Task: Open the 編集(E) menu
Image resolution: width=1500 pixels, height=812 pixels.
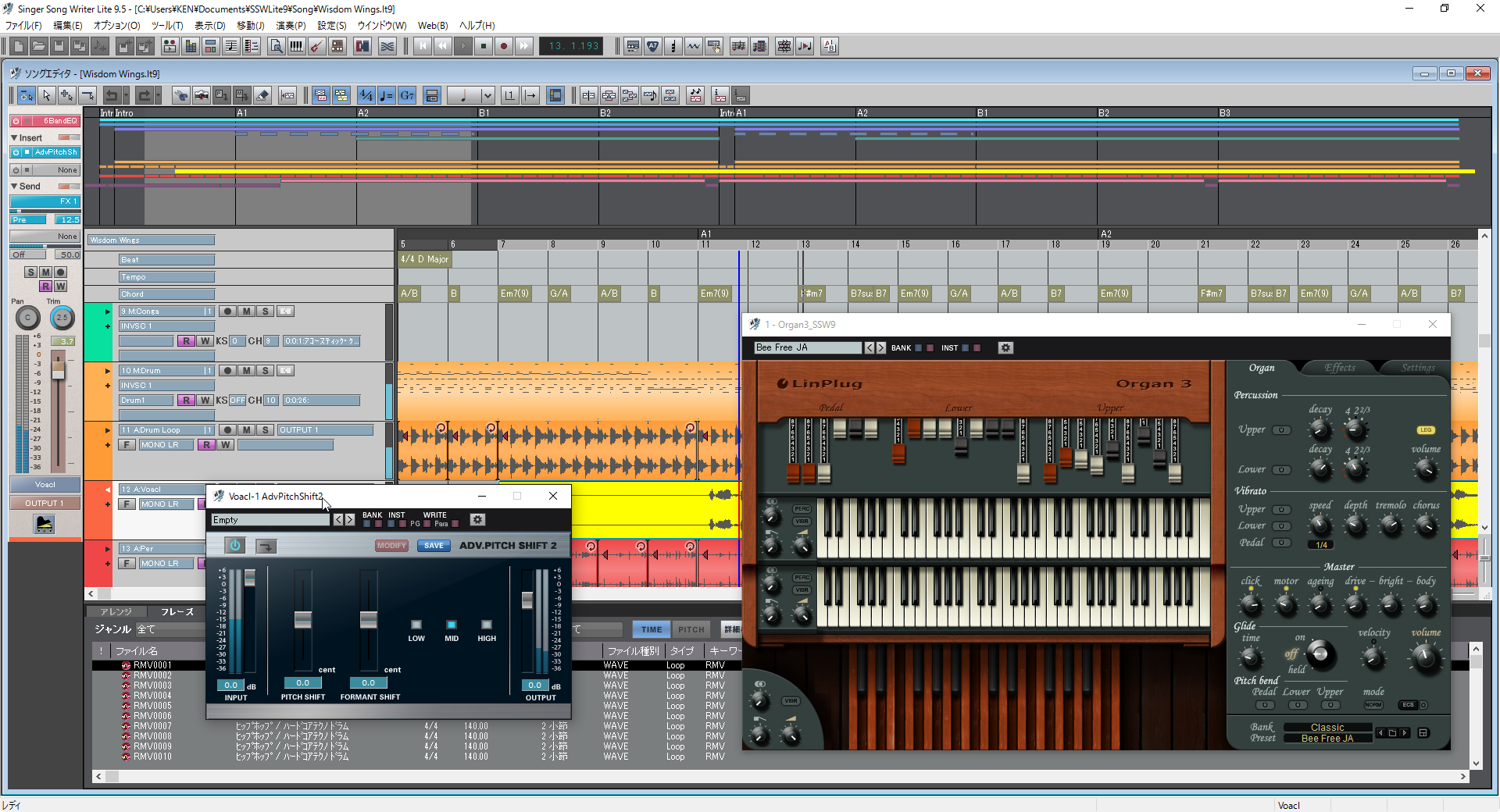Action: pyautogui.click(x=68, y=25)
